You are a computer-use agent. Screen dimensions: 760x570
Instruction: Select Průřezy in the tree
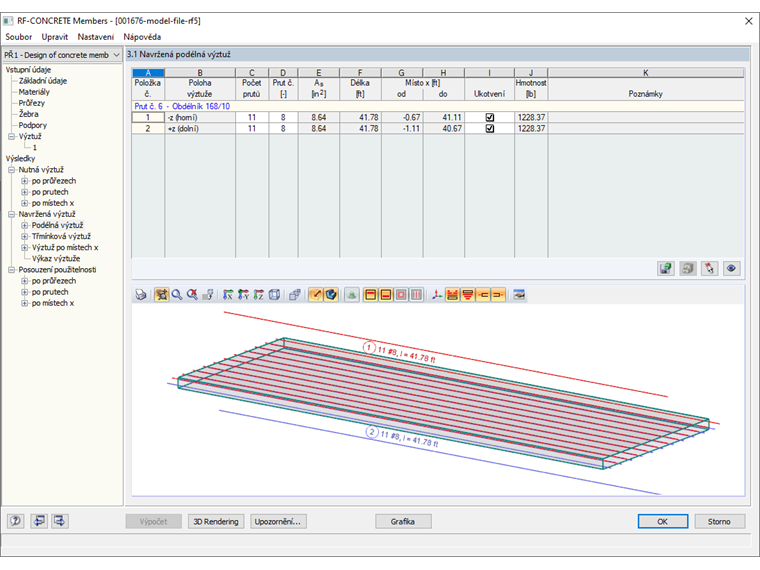pos(32,103)
